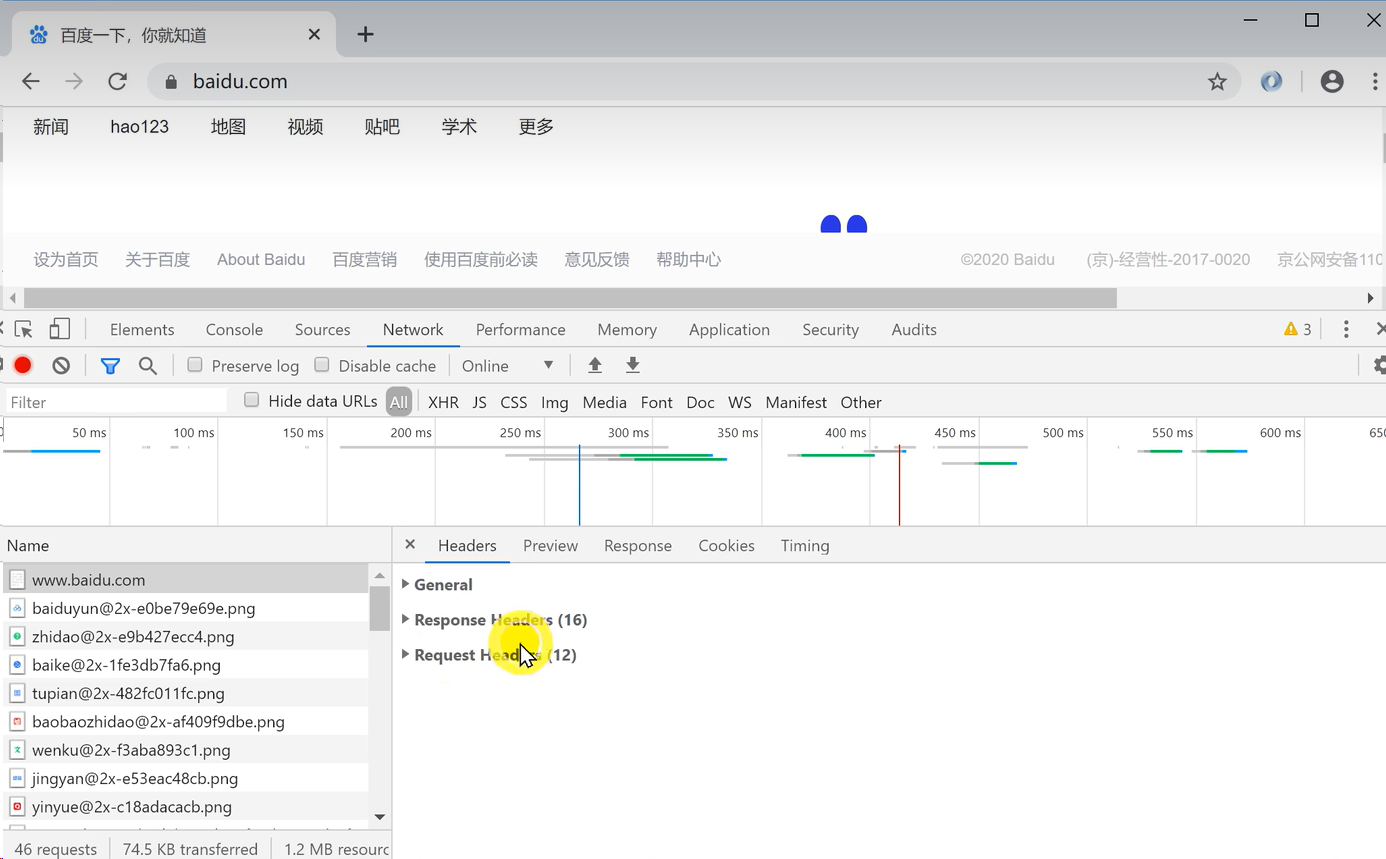This screenshot has height=859, width=1386.
Task: Show the Cookies tab of the request
Action: 726,545
